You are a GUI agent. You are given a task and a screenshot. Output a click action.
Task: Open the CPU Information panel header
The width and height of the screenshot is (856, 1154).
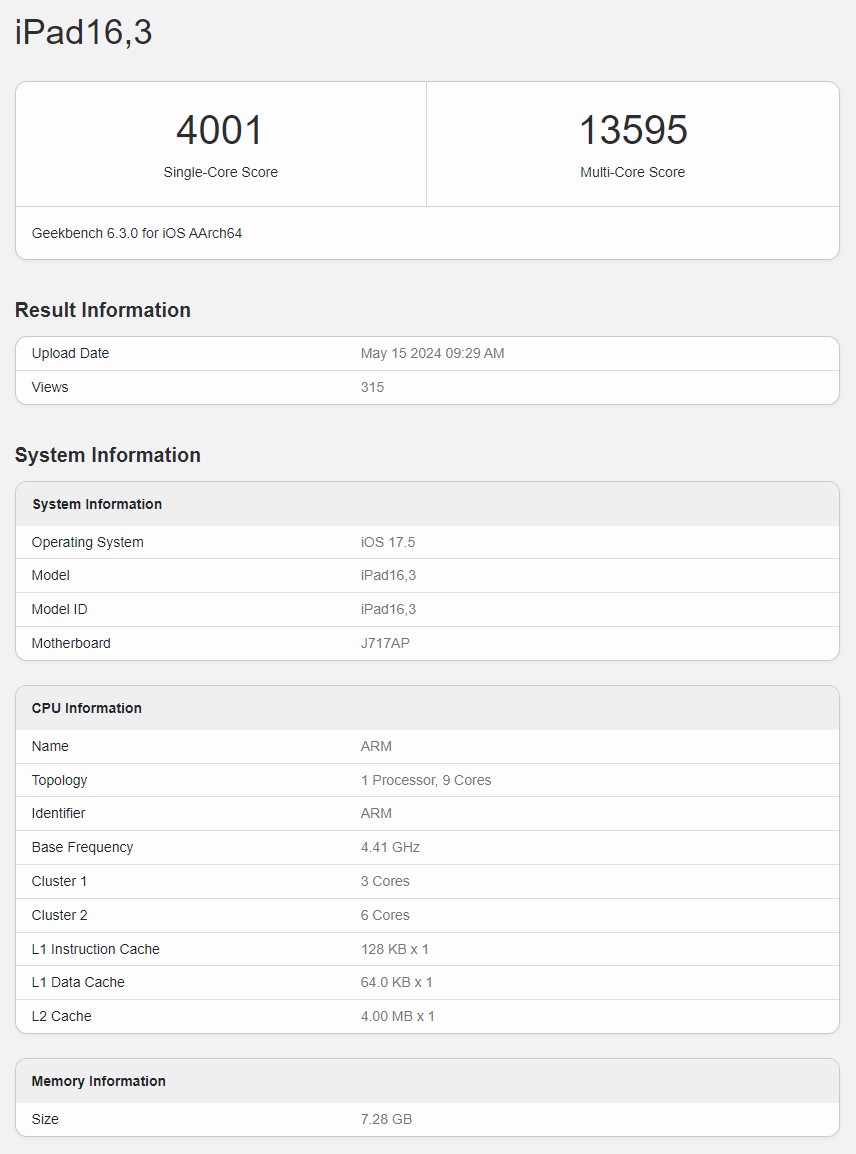click(87, 708)
